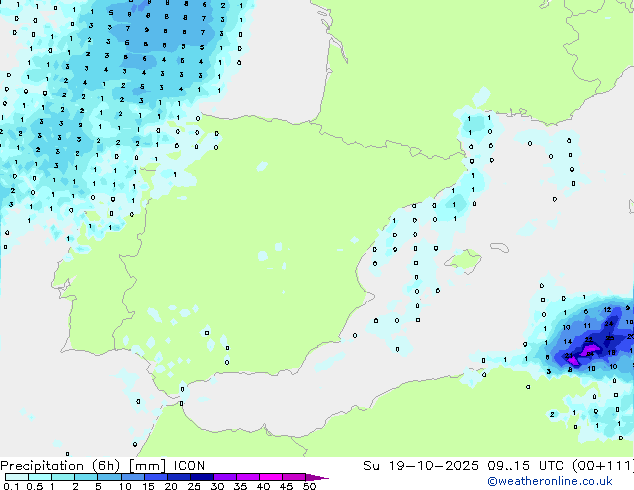Click the '09..15 UTC' time range text
634x490 pixels.
pyautogui.click(x=525, y=466)
